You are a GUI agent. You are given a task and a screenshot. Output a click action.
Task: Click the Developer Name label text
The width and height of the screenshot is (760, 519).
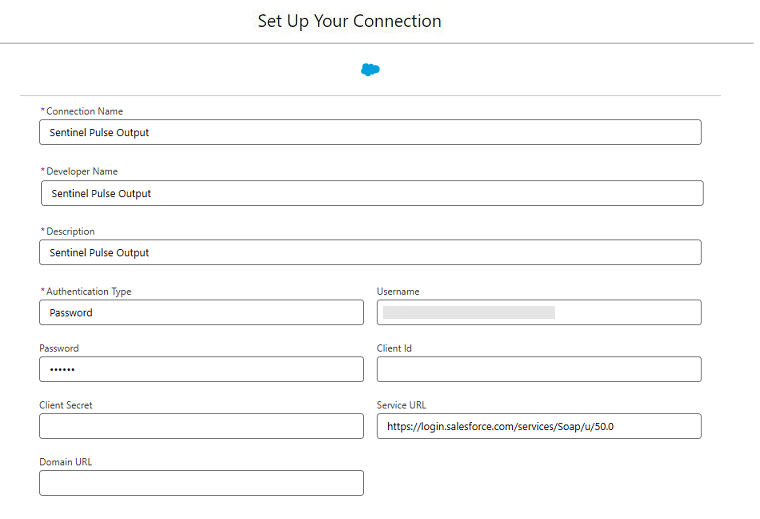[x=82, y=171]
